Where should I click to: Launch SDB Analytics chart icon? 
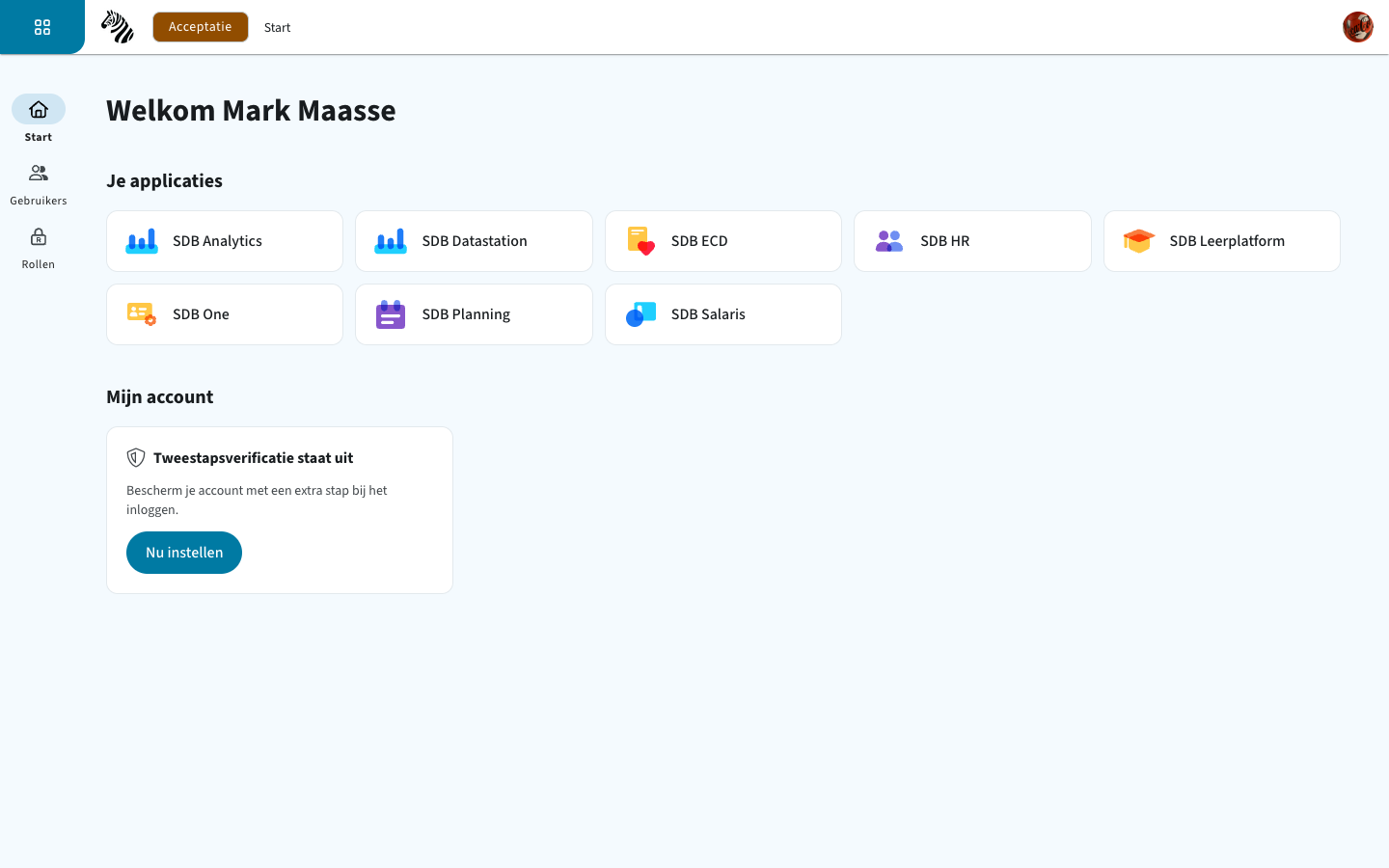pos(142,241)
